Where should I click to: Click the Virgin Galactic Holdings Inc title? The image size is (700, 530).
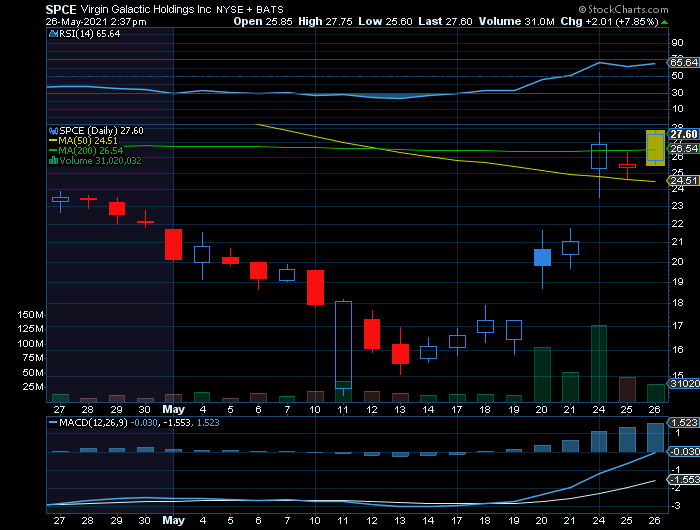coord(146,9)
